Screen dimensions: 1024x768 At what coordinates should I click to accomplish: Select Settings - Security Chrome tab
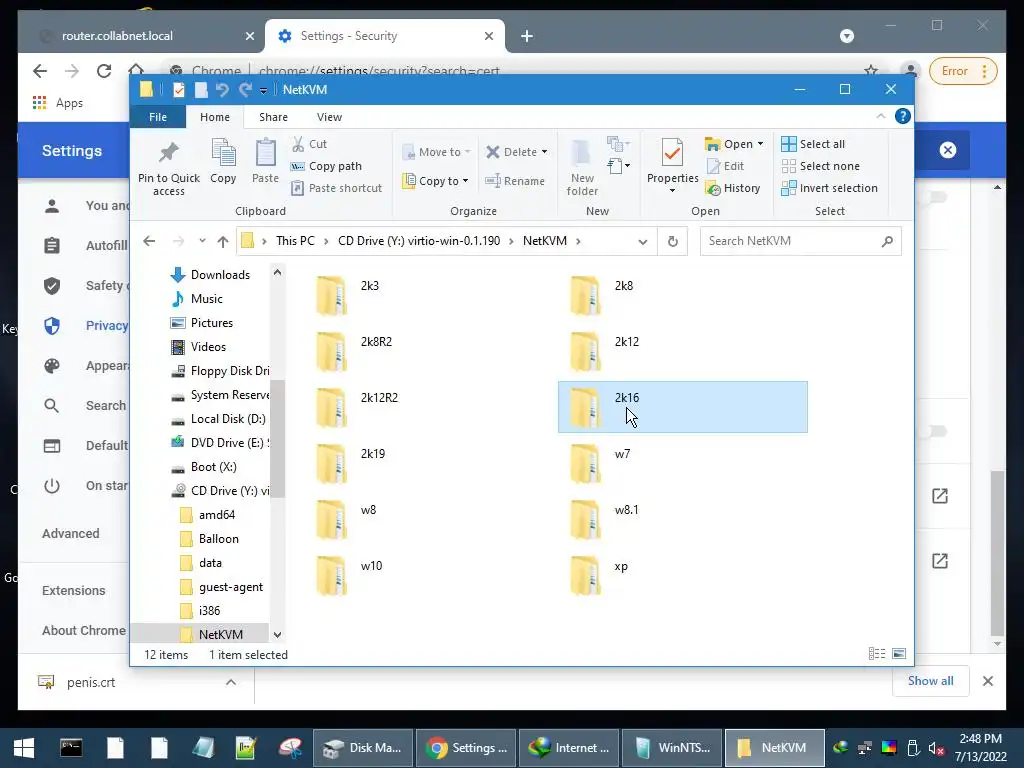click(x=385, y=36)
